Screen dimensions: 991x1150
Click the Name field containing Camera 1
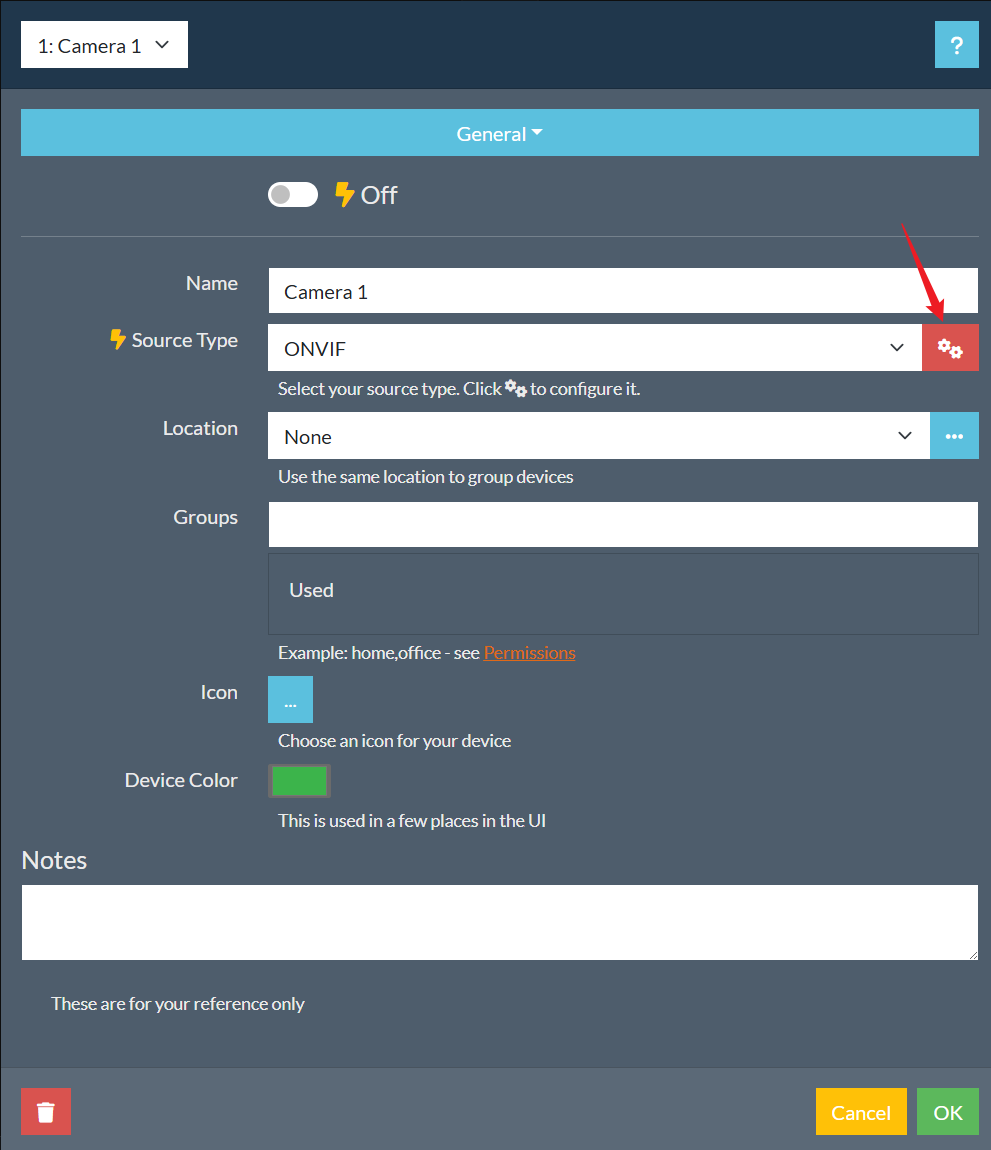(x=622, y=291)
